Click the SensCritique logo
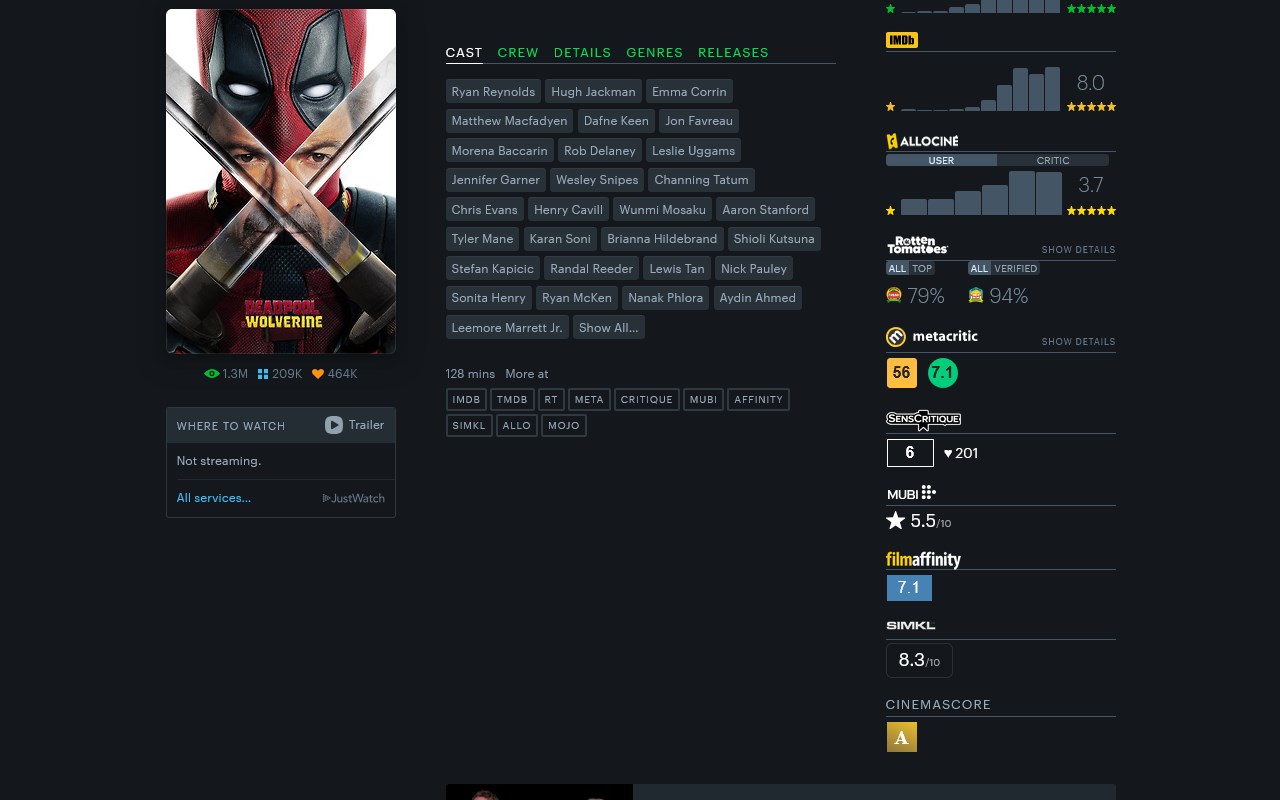1280x800 pixels. point(923,420)
